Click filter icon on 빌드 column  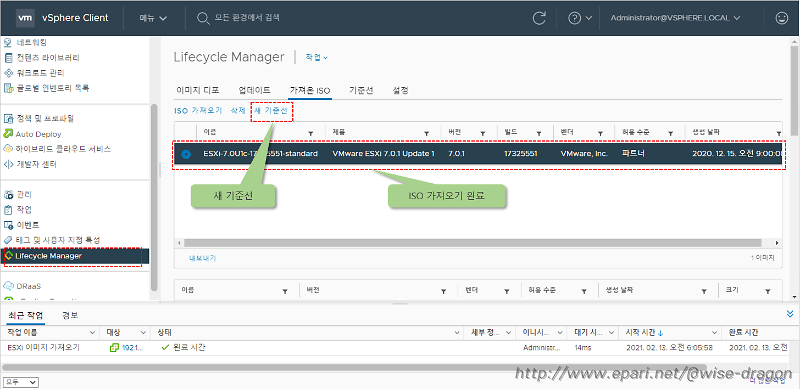538,133
